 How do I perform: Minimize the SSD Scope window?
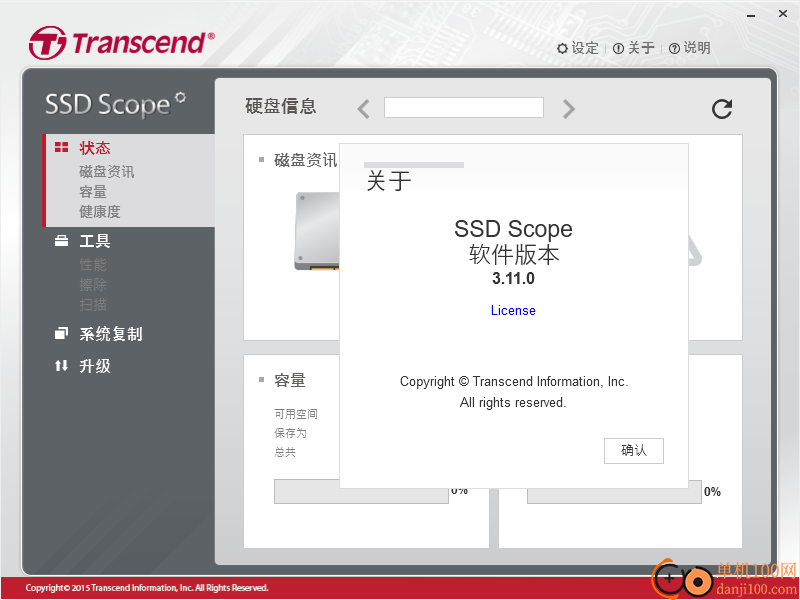751,15
